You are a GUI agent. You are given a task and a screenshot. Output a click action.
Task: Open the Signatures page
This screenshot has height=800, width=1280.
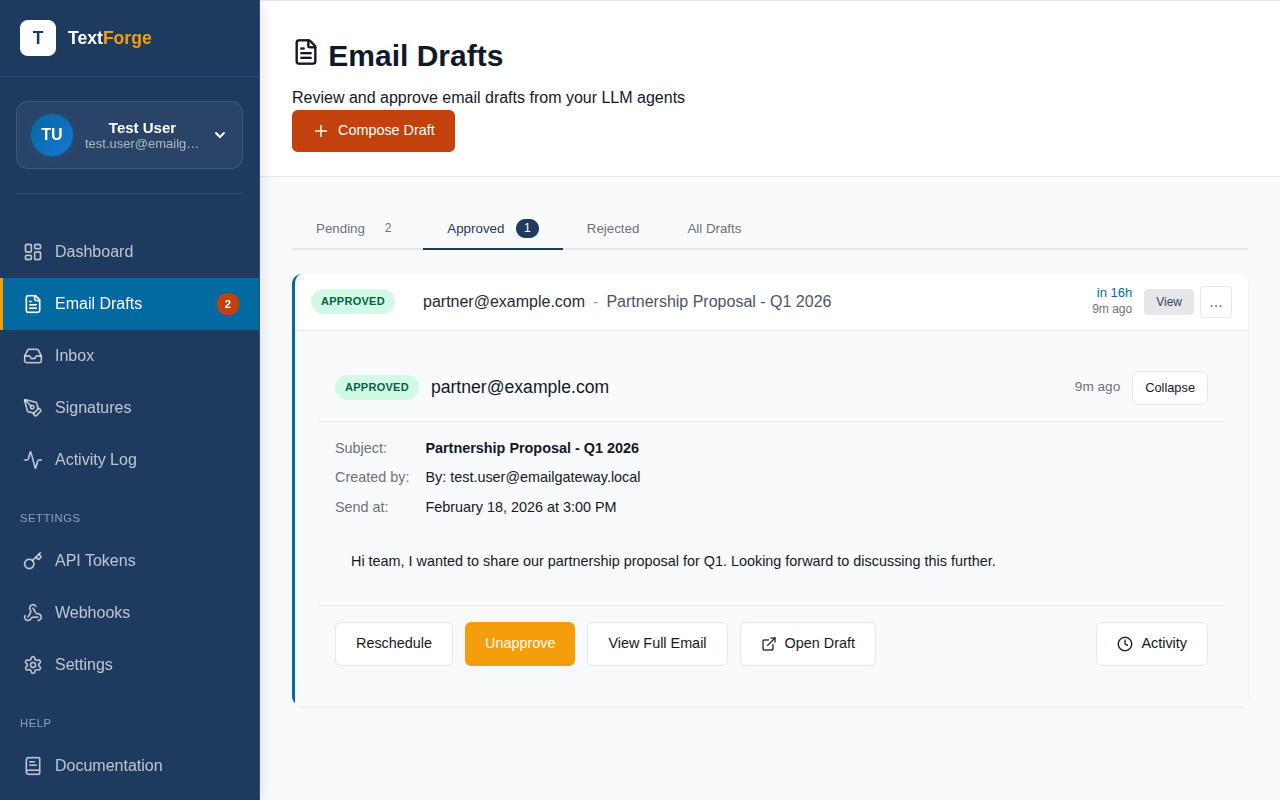coord(130,408)
